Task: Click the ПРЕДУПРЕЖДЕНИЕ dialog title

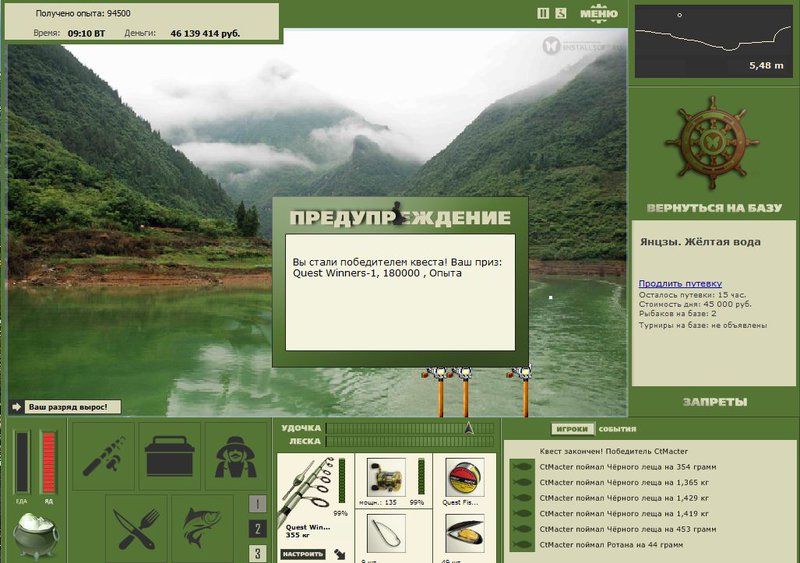Action: point(400,218)
